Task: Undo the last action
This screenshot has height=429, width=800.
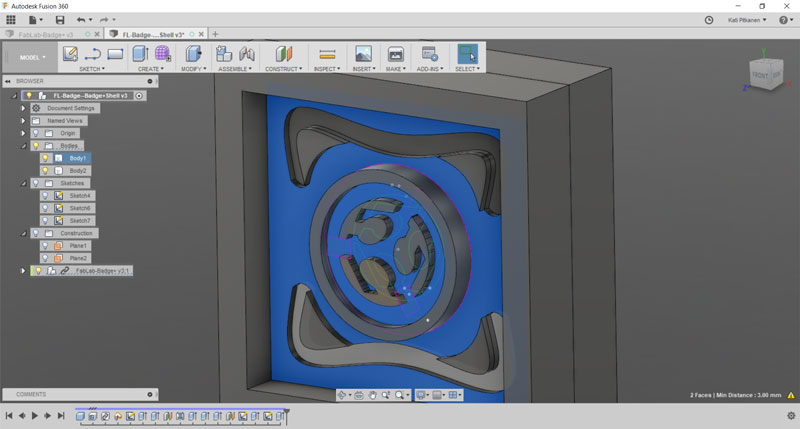Action: coord(81,20)
